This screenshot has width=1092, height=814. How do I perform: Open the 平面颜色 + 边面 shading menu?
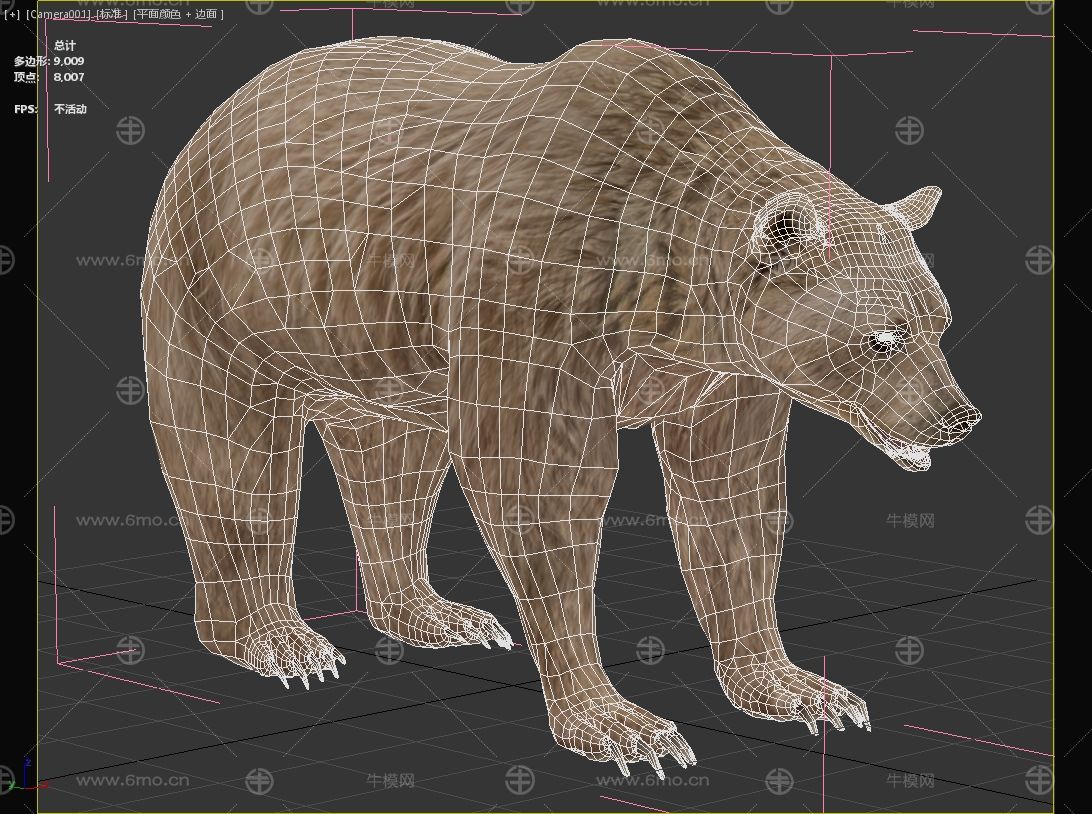click(x=180, y=15)
